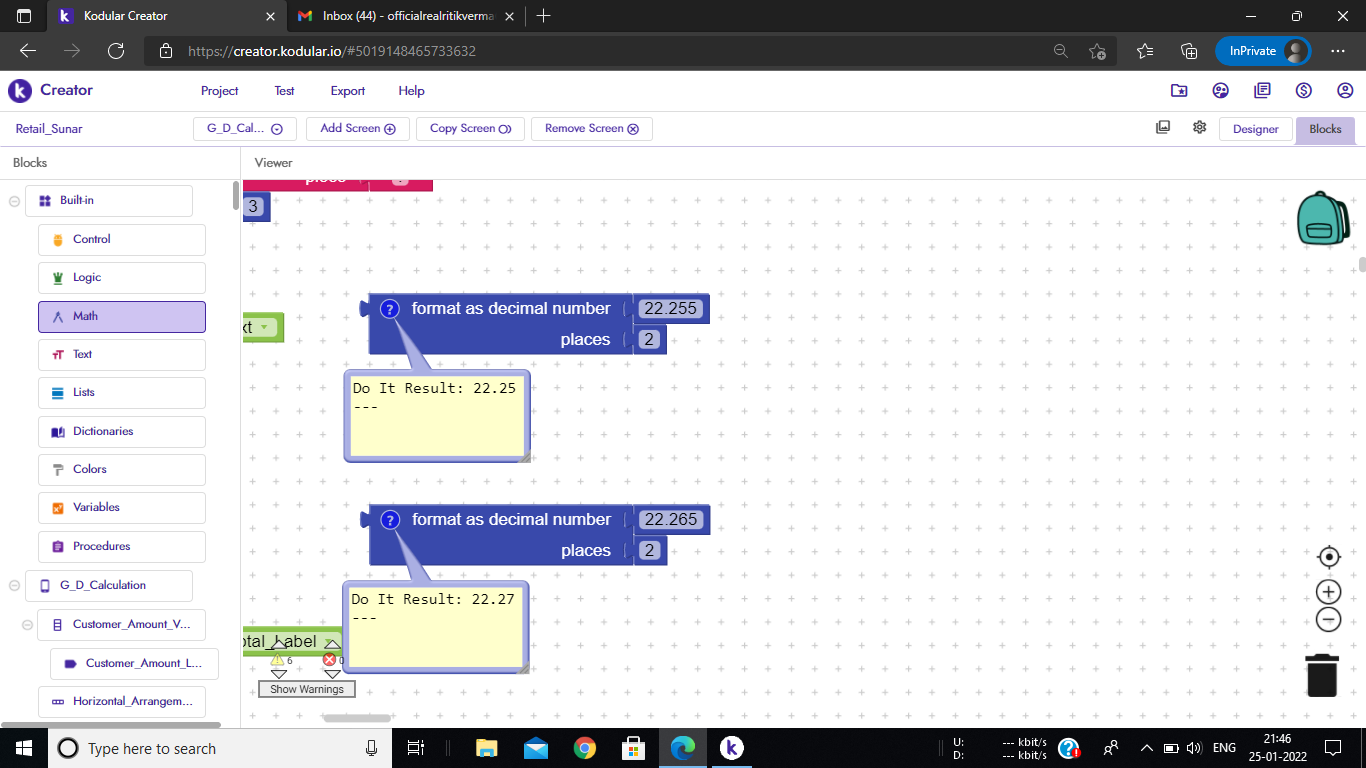Open the backpack in the Viewer
Image resolution: width=1366 pixels, height=768 pixels.
1324,218
